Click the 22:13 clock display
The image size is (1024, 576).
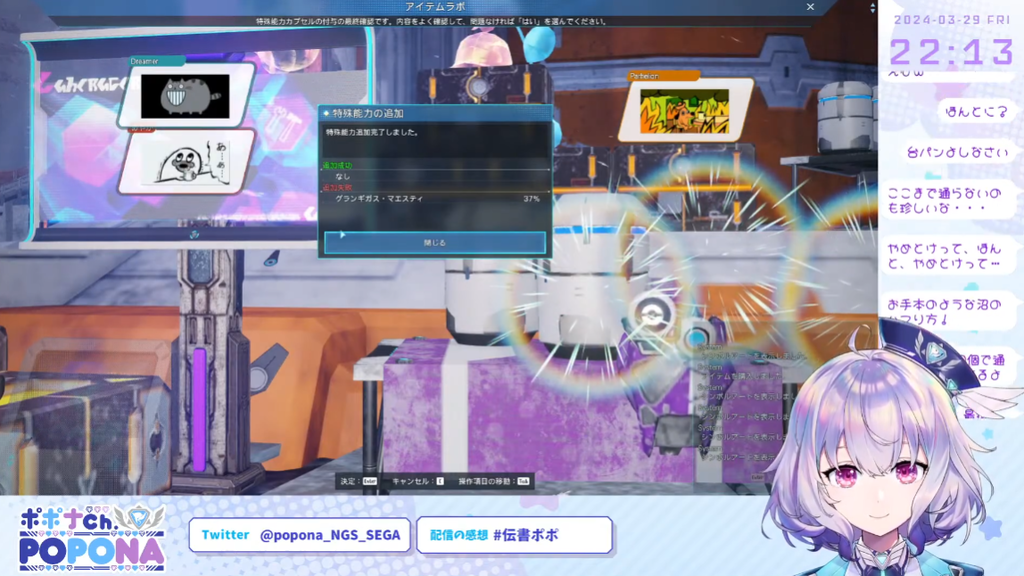click(x=952, y=52)
